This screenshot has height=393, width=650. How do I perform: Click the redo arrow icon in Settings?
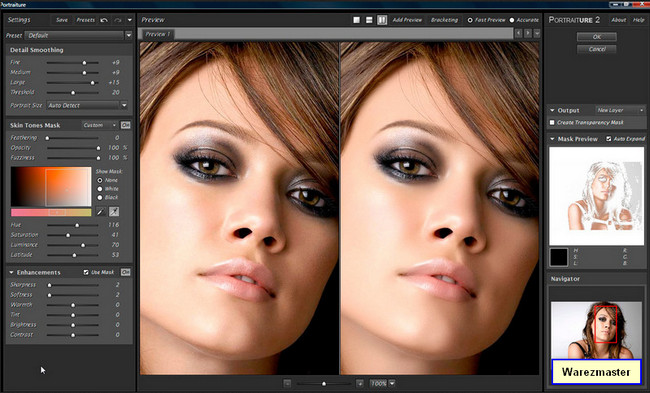click(x=118, y=20)
